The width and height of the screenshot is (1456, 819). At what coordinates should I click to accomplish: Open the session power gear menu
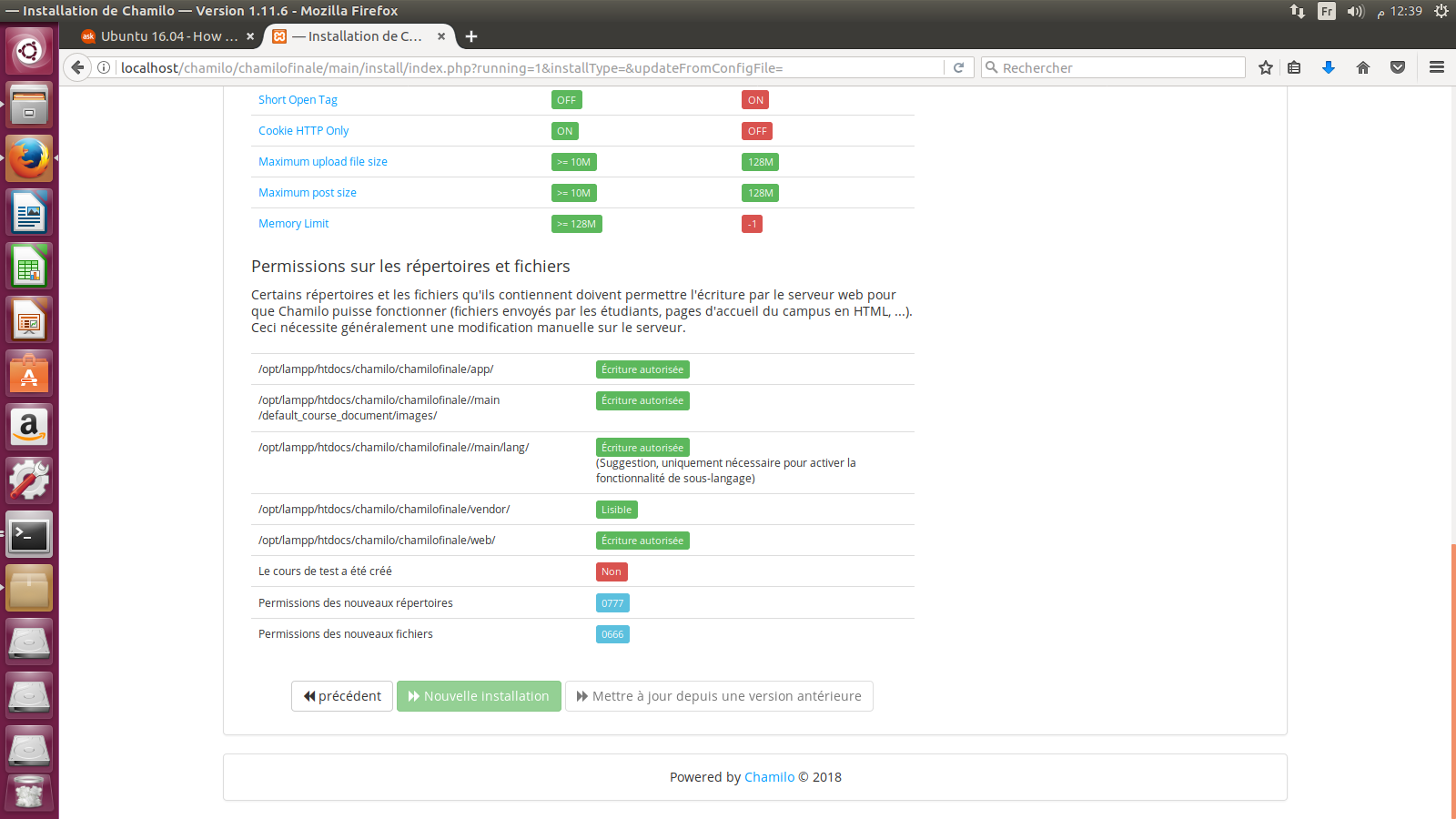tap(1441, 11)
